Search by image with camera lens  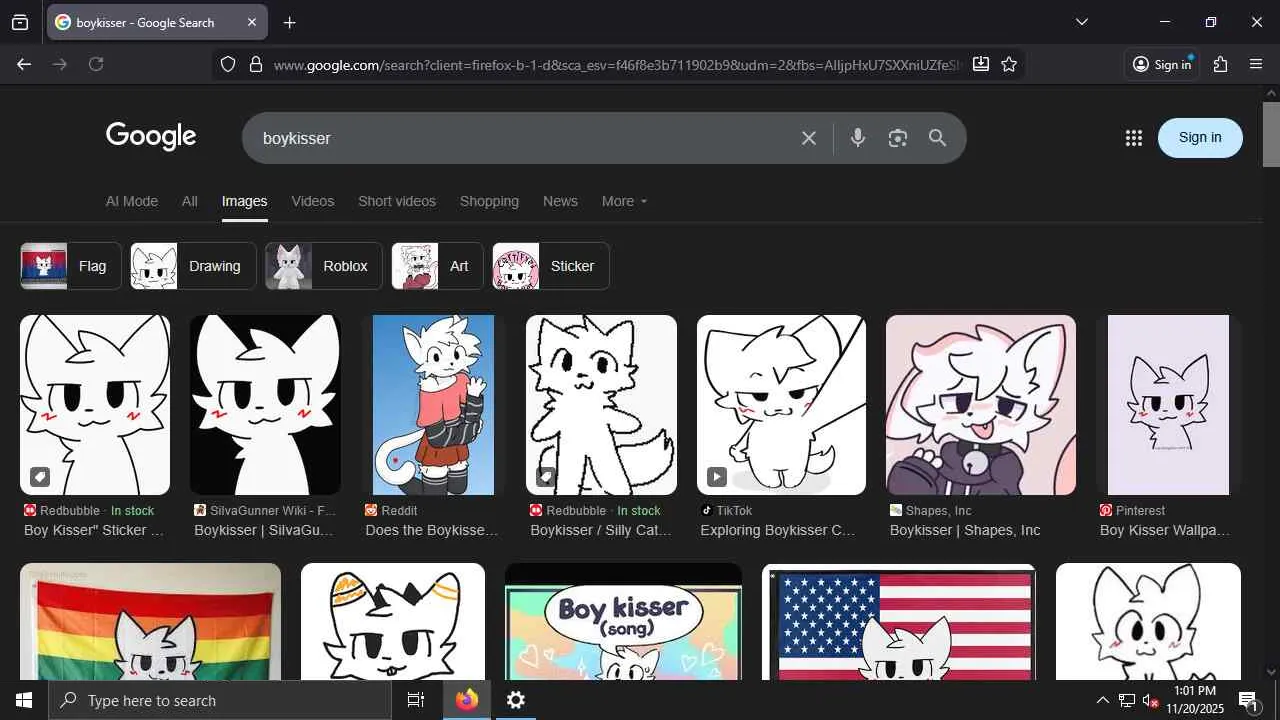(898, 138)
